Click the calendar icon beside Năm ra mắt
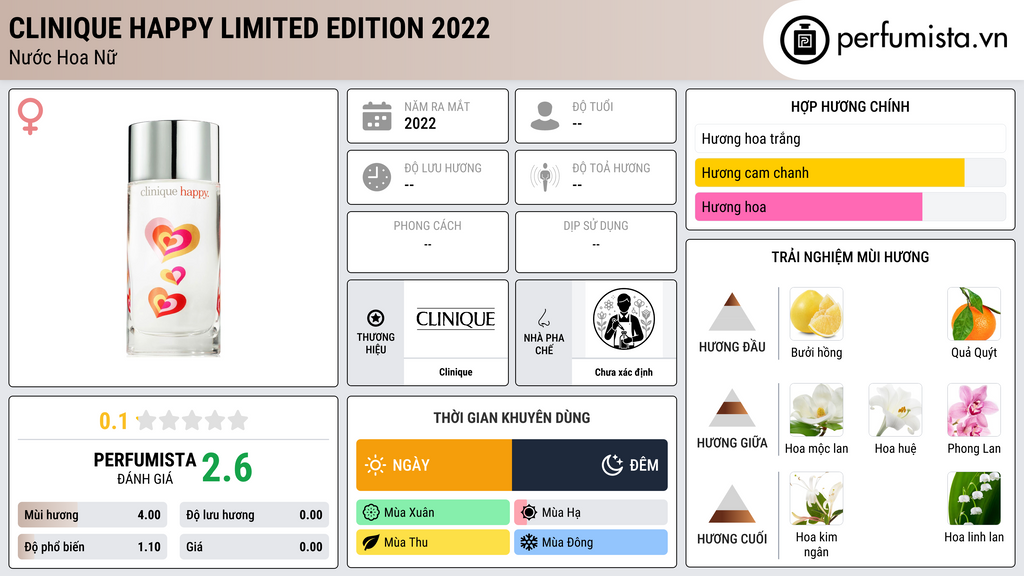Image resolution: width=1024 pixels, height=576 pixels. [x=377, y=116]
